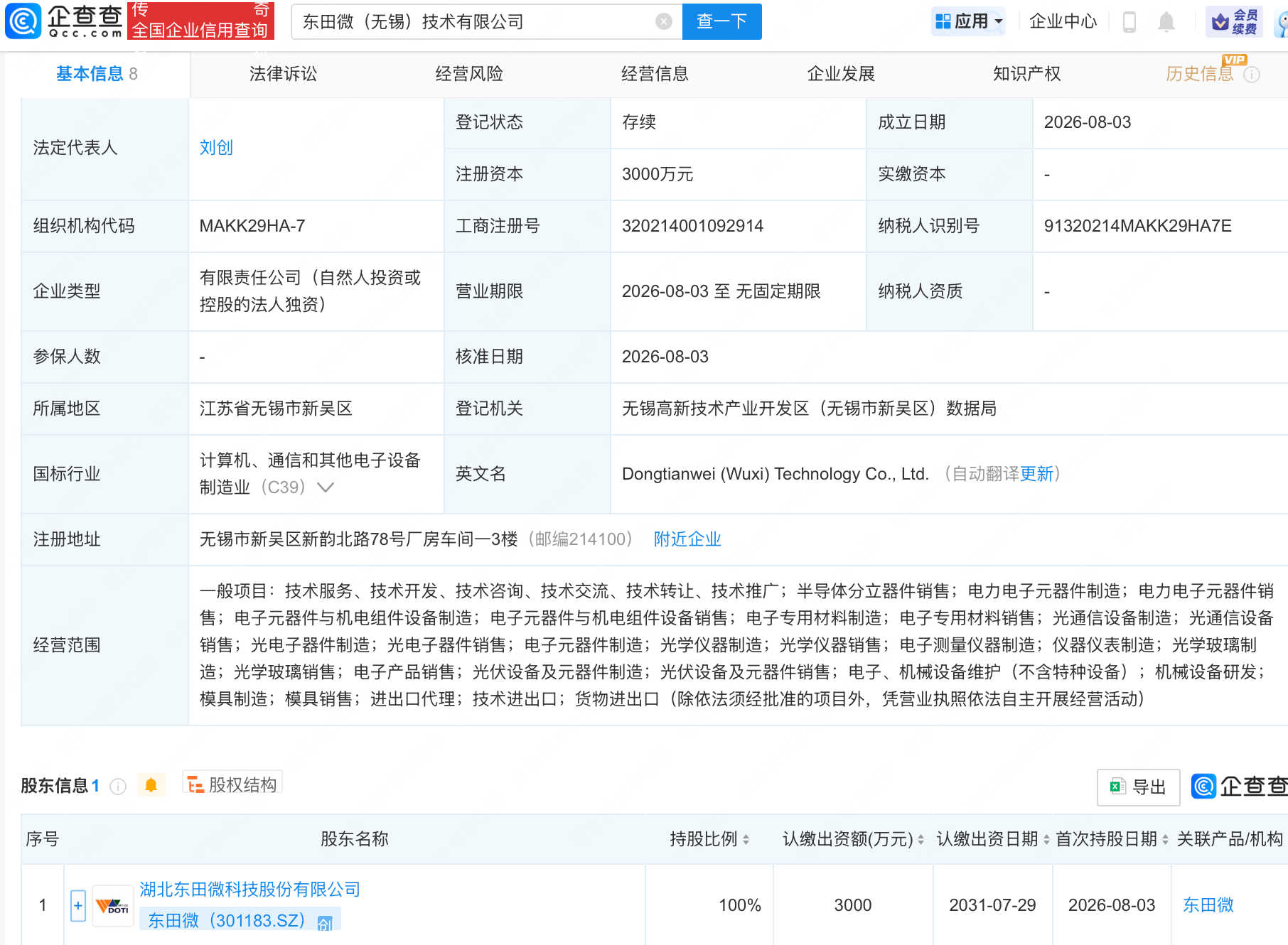This screenshot has height=945, width=1288.
Task: Switch to the 基本信息 tab
Action: click(97, 74)
